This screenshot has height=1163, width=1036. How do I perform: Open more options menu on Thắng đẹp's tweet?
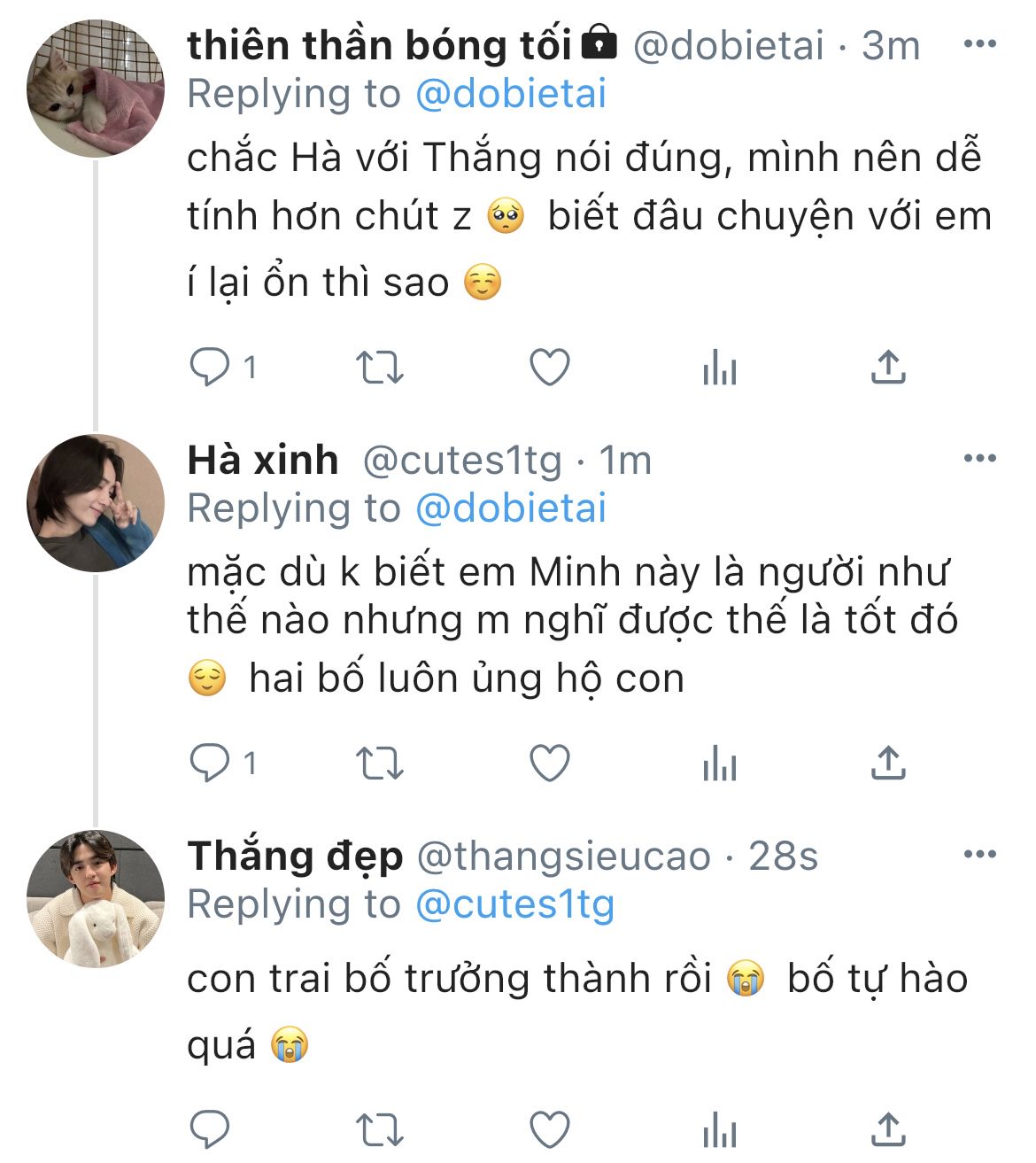(979, 854)
